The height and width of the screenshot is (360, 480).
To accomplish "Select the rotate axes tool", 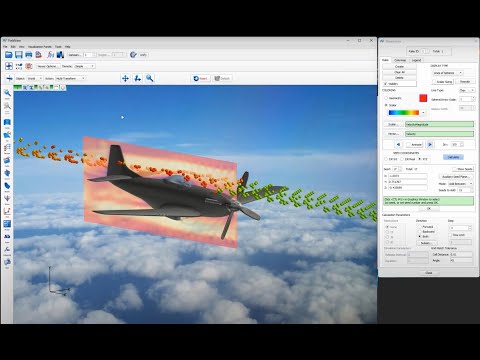I will click(x=137, y=78).
